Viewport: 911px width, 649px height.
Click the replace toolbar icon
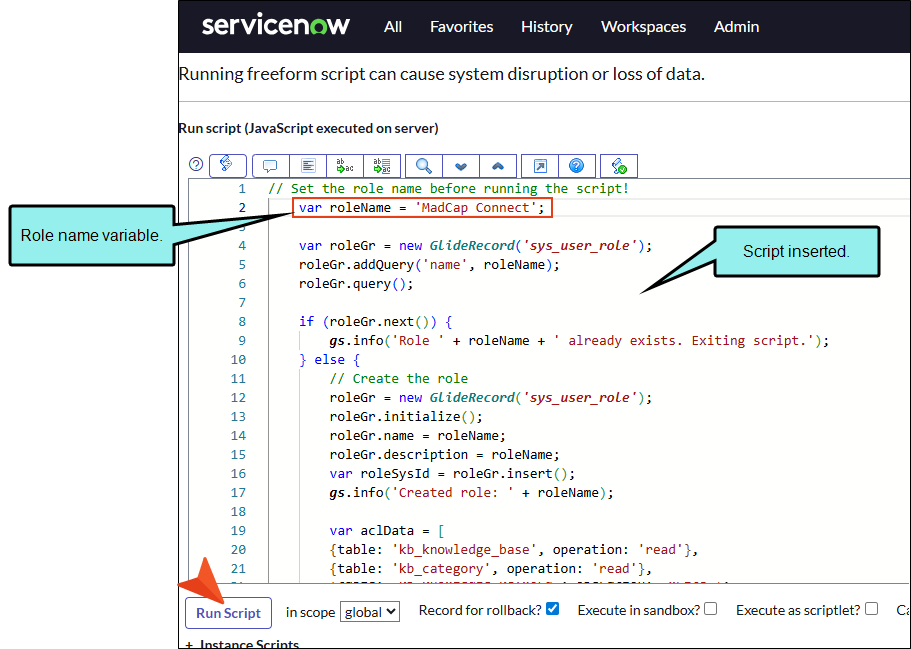point(345,166)
